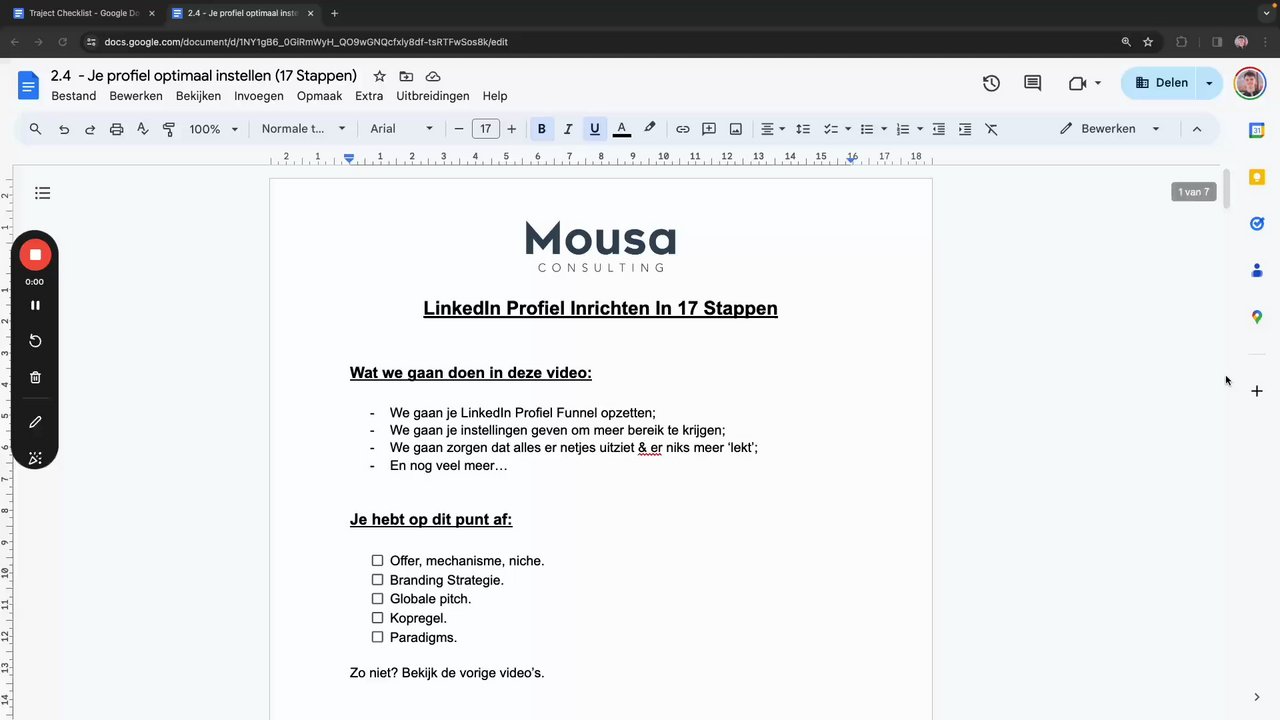The width and height of the screenshot is (1280, 720).
Task: Insert a link
Action: (682, 129)
